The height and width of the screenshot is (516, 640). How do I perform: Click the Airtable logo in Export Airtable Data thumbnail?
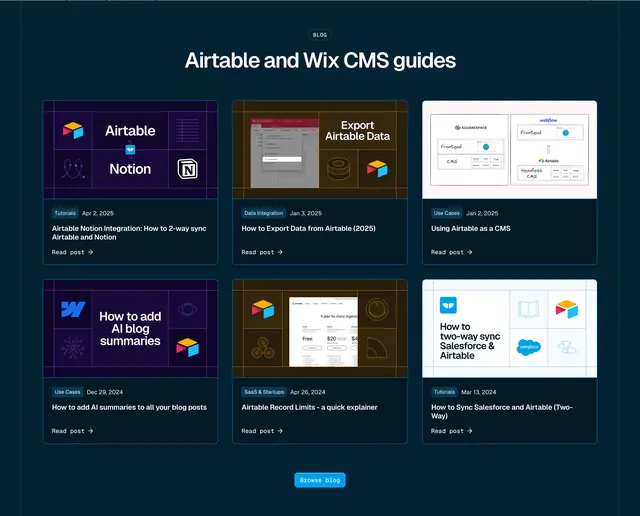tap(377, 169)
